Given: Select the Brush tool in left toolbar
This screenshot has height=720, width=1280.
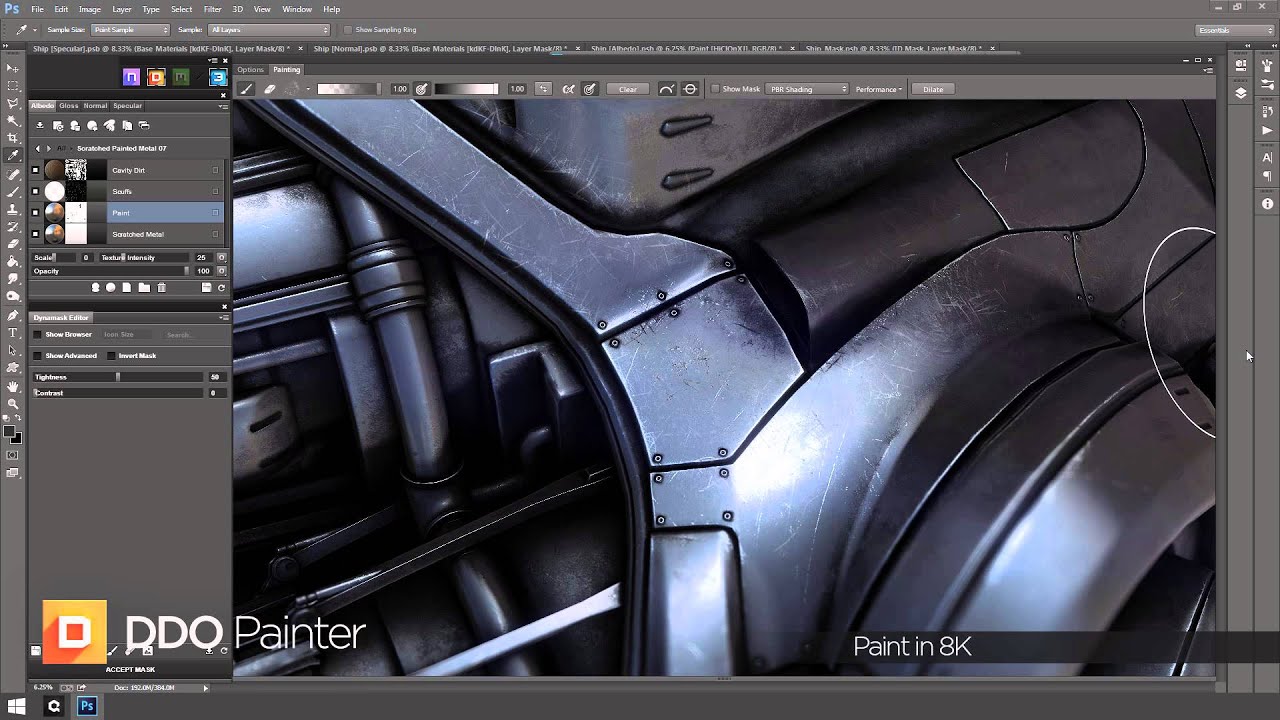Looking at the screenshot, I should pos(13,191).
